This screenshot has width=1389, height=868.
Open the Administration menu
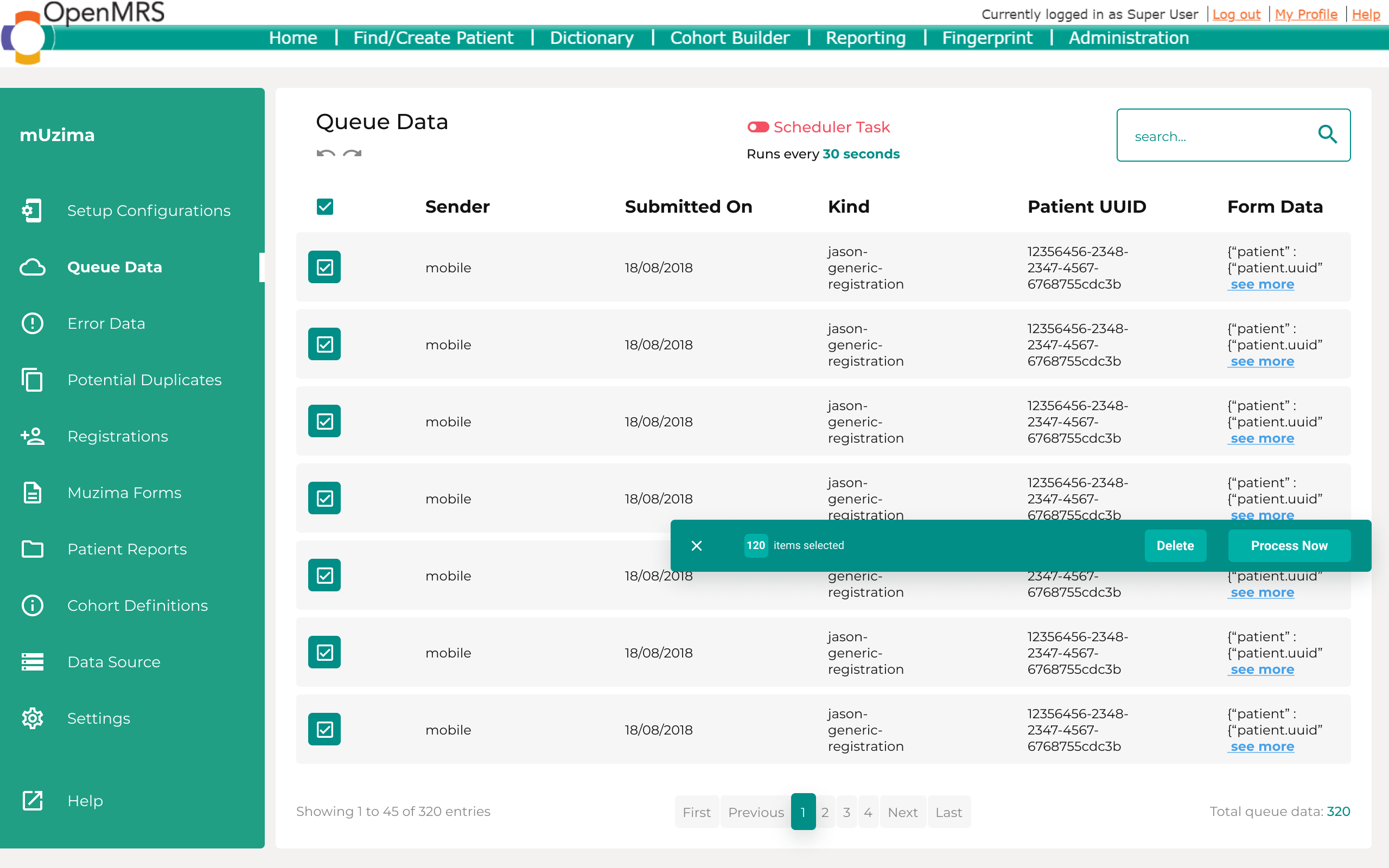(1129, 38)
